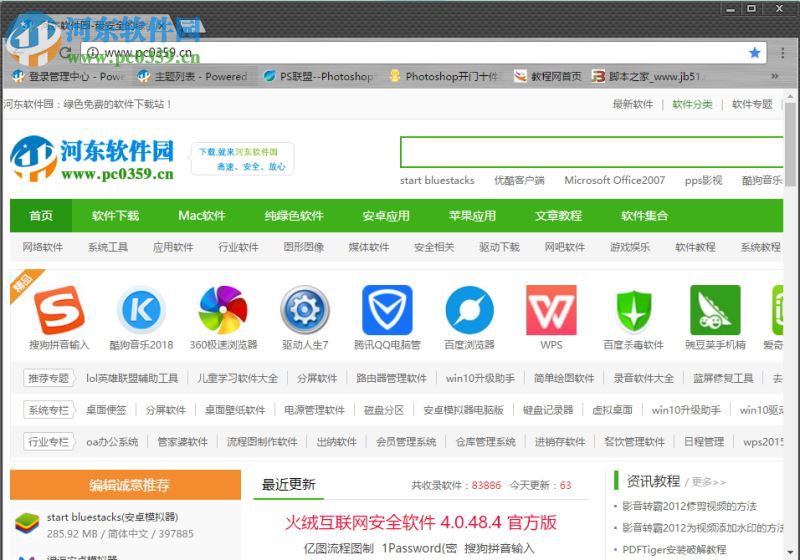Click the 软件分类 top link
Viewport: 800px width, 560px height.
pos(692,104)
